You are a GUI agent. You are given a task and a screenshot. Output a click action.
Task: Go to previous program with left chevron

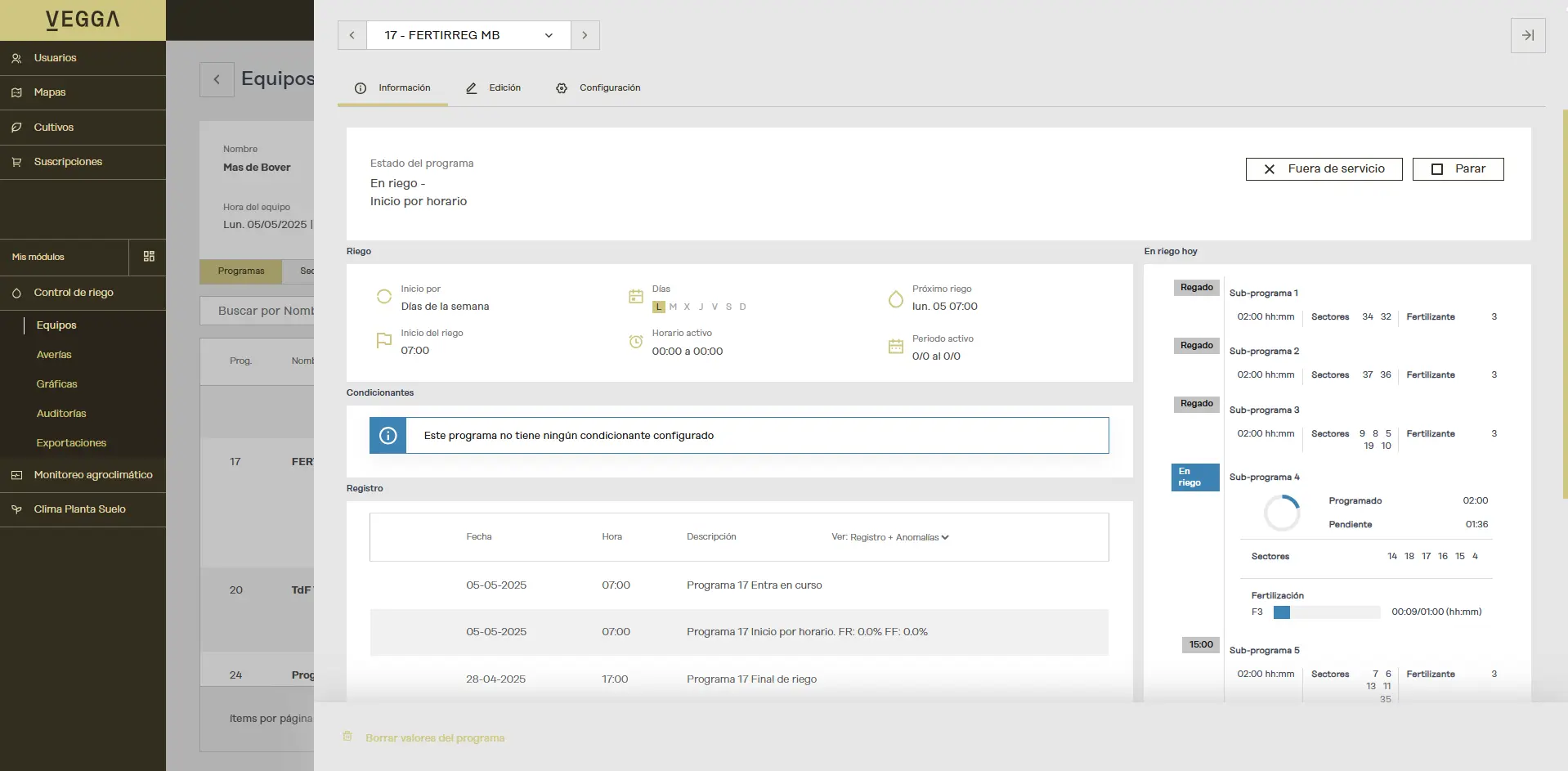click(352, 35)
